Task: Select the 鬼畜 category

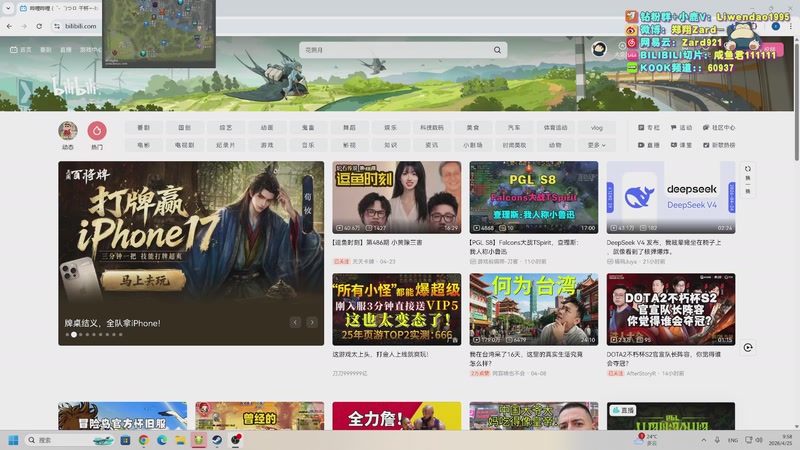Action: point(308,128)
